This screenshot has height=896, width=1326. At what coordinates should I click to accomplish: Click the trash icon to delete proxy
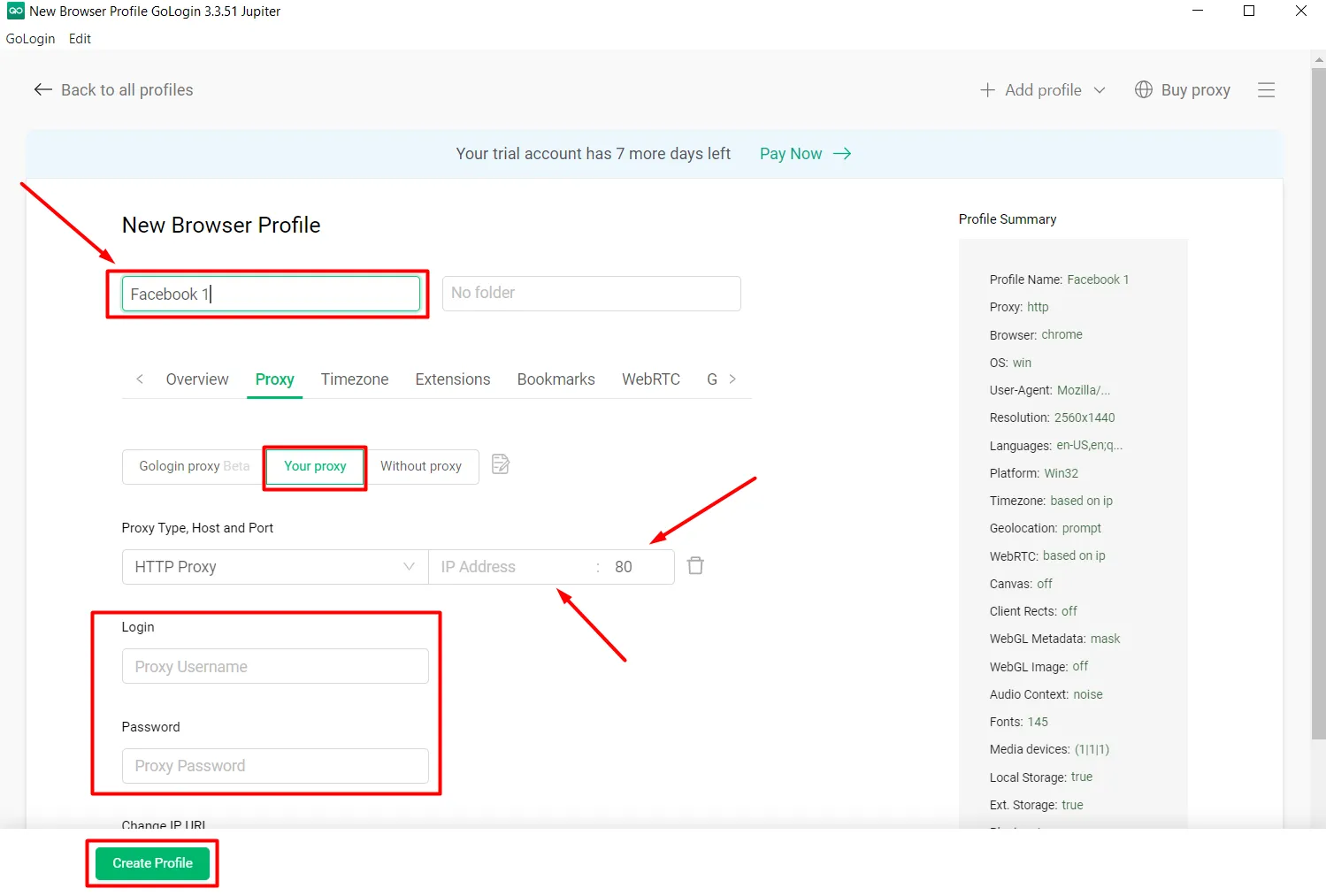coord(695,566)
